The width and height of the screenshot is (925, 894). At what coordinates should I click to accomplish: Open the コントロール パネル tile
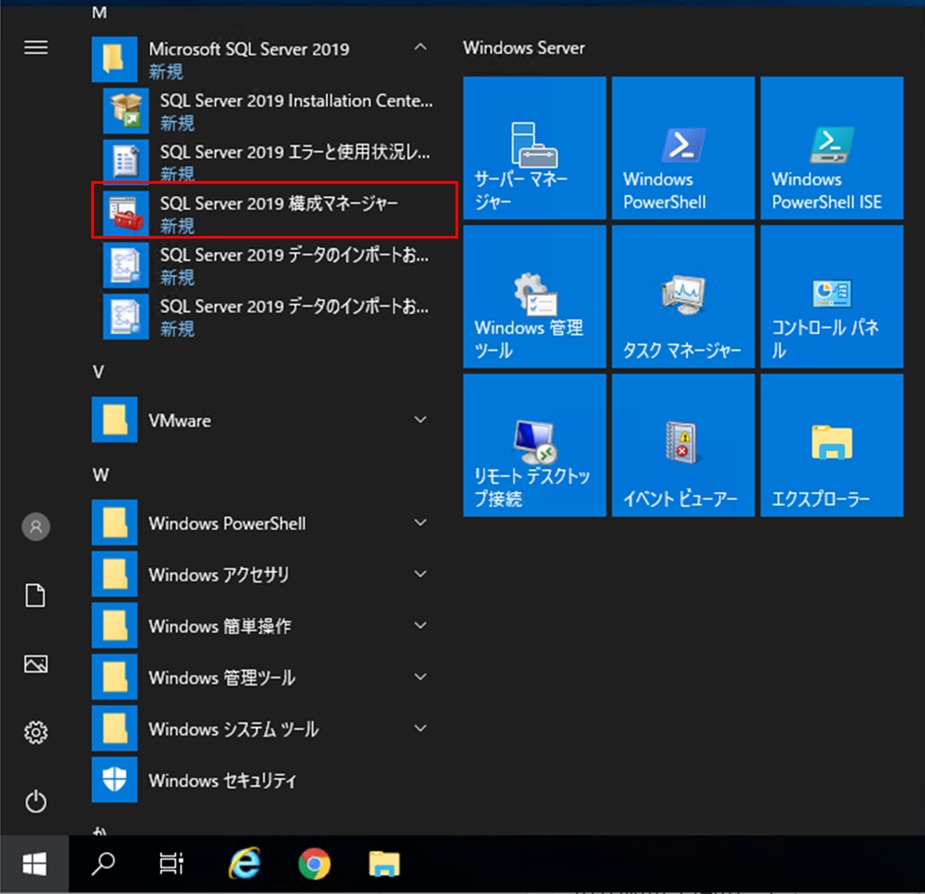(x=831, y=296)
